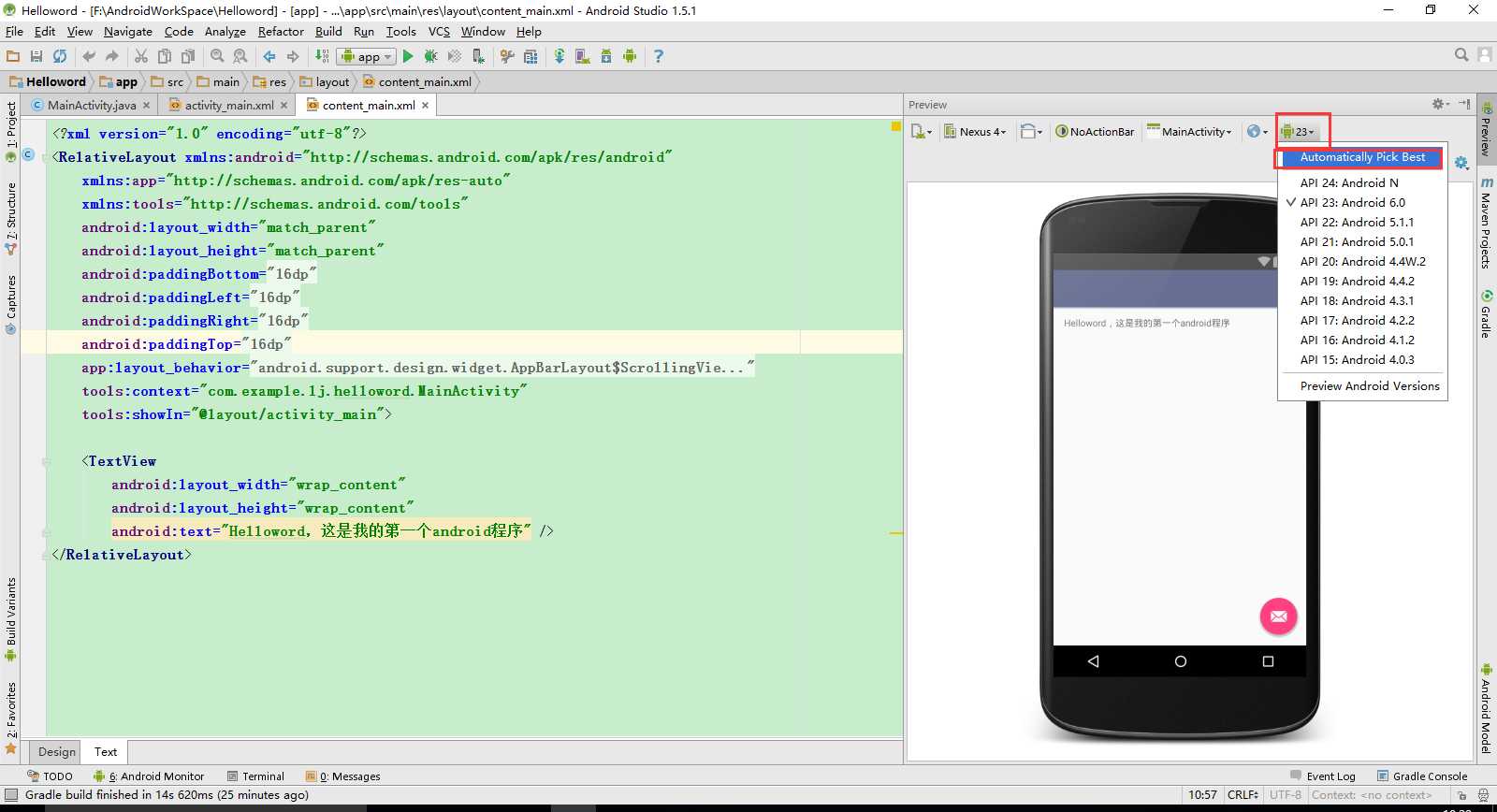This screenshot has width=1497, height=812.
Task: Click the floating mail action button in preview
Action: pos(1278,616)
